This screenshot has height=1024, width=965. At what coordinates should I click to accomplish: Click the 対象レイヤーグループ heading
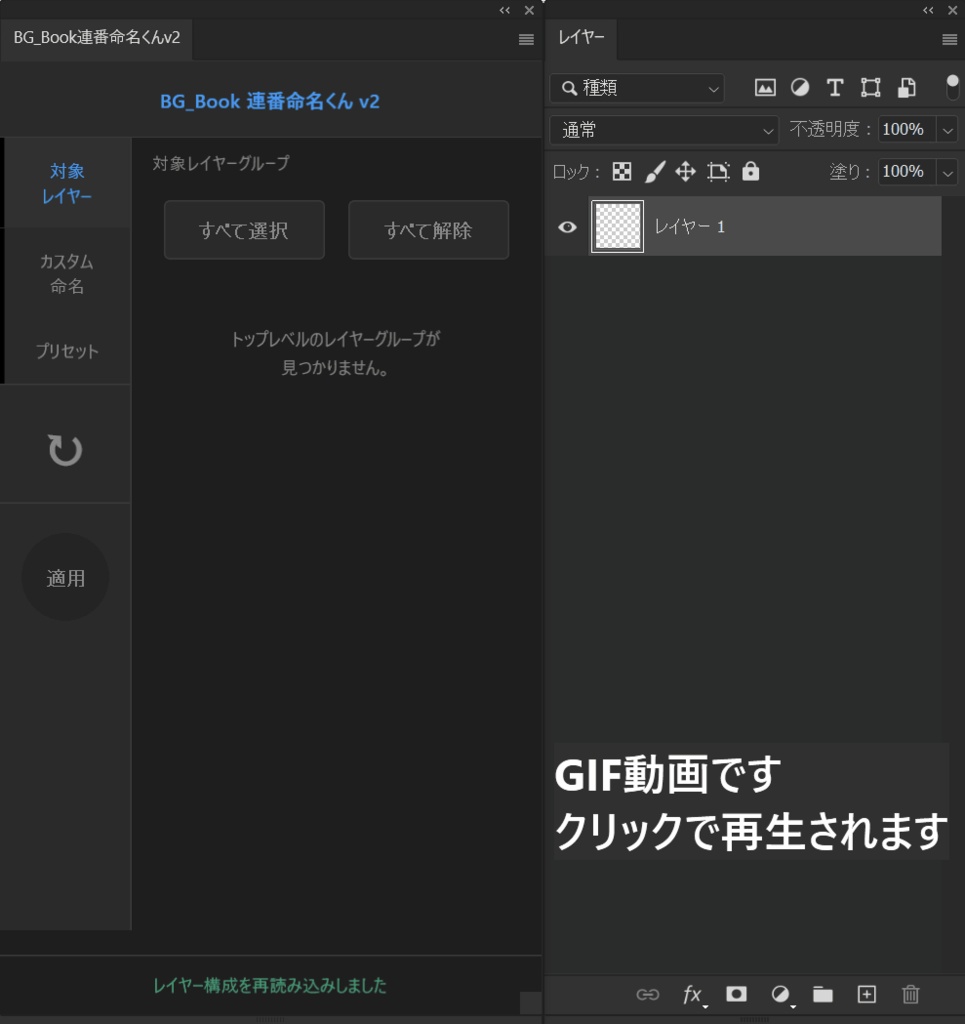pos(221,163)
